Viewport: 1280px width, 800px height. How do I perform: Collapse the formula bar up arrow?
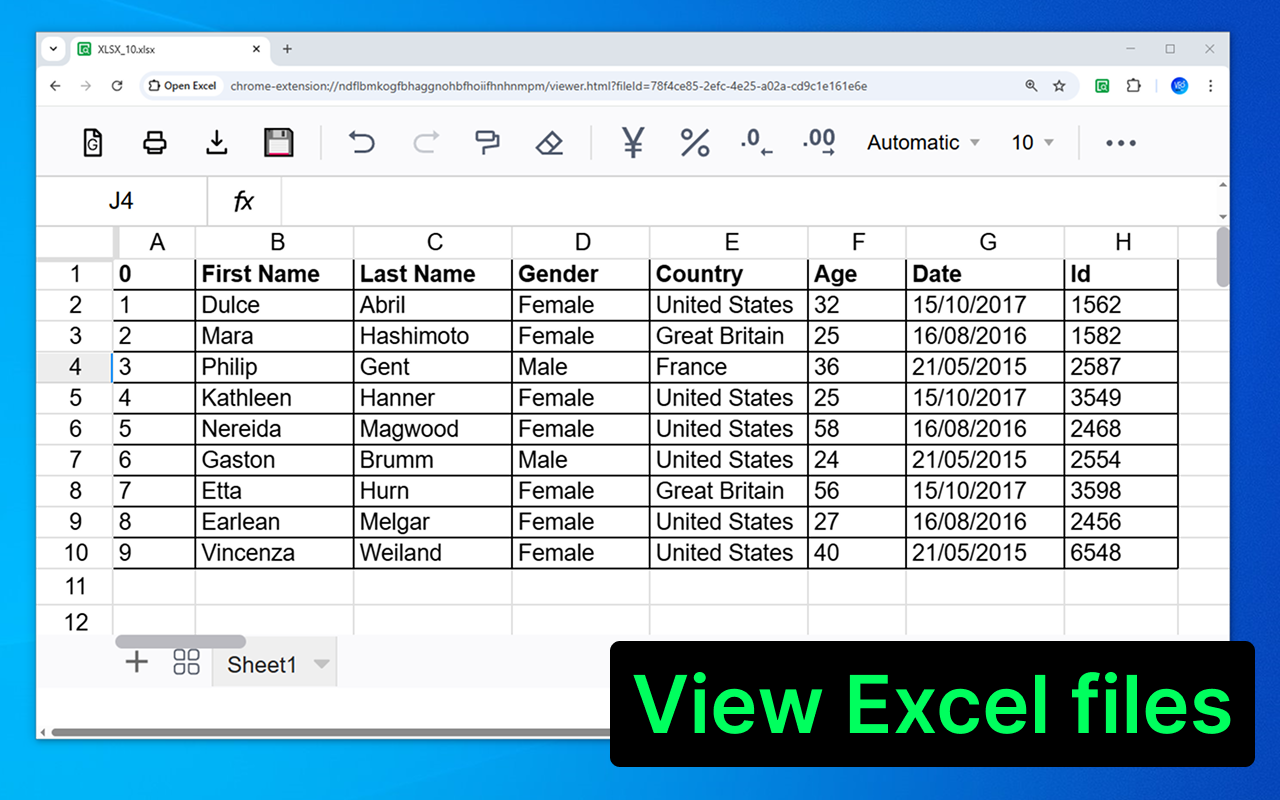[1223, 186]
